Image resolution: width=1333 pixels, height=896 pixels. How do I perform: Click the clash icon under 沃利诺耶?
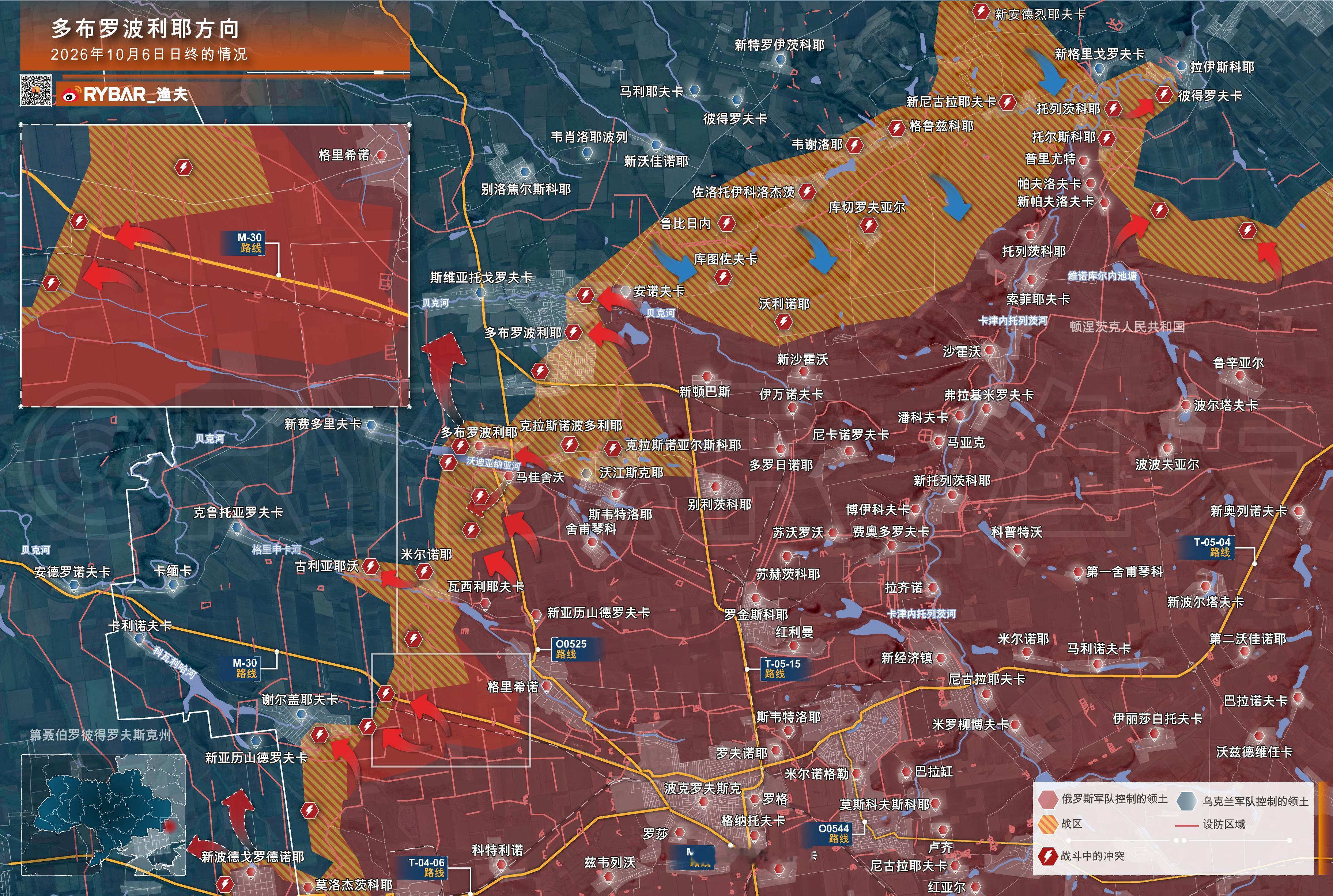tap(784, 322)
